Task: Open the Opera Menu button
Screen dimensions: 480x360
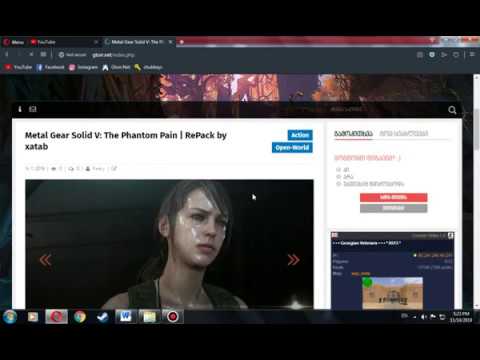Action: pyautogui.click(x=13, y=42)
